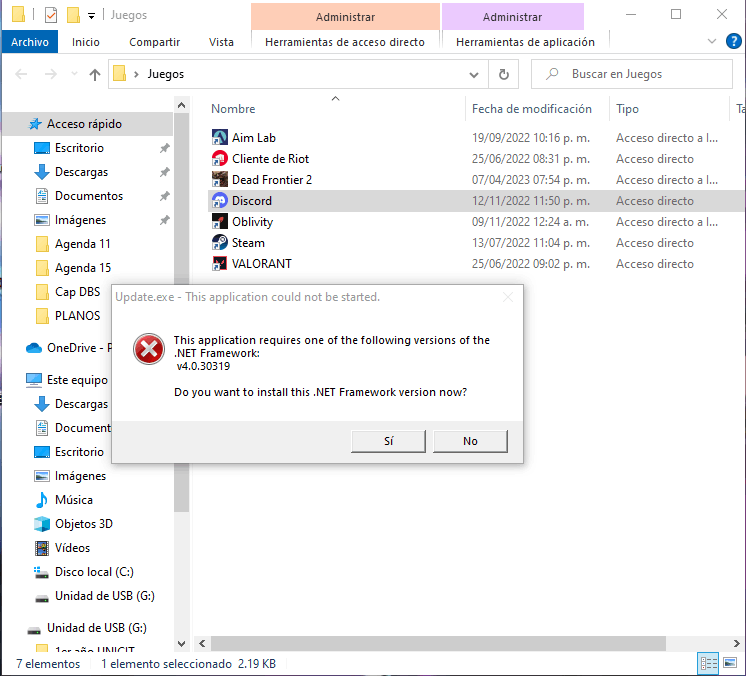This screenshot has height=676, width=746.
Task: Click the Refresh button beside address bar
Action: point(503,74)
